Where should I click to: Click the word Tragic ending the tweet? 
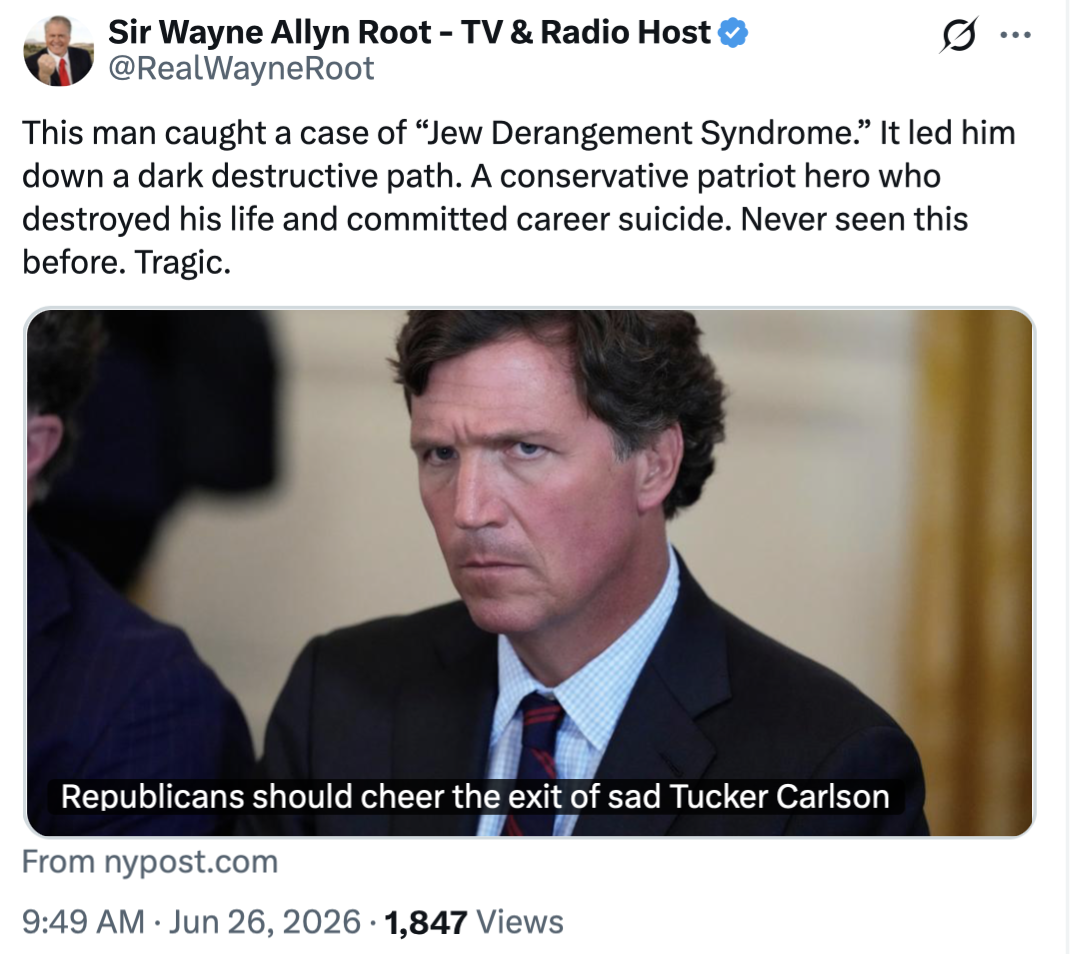click(182, 263)
